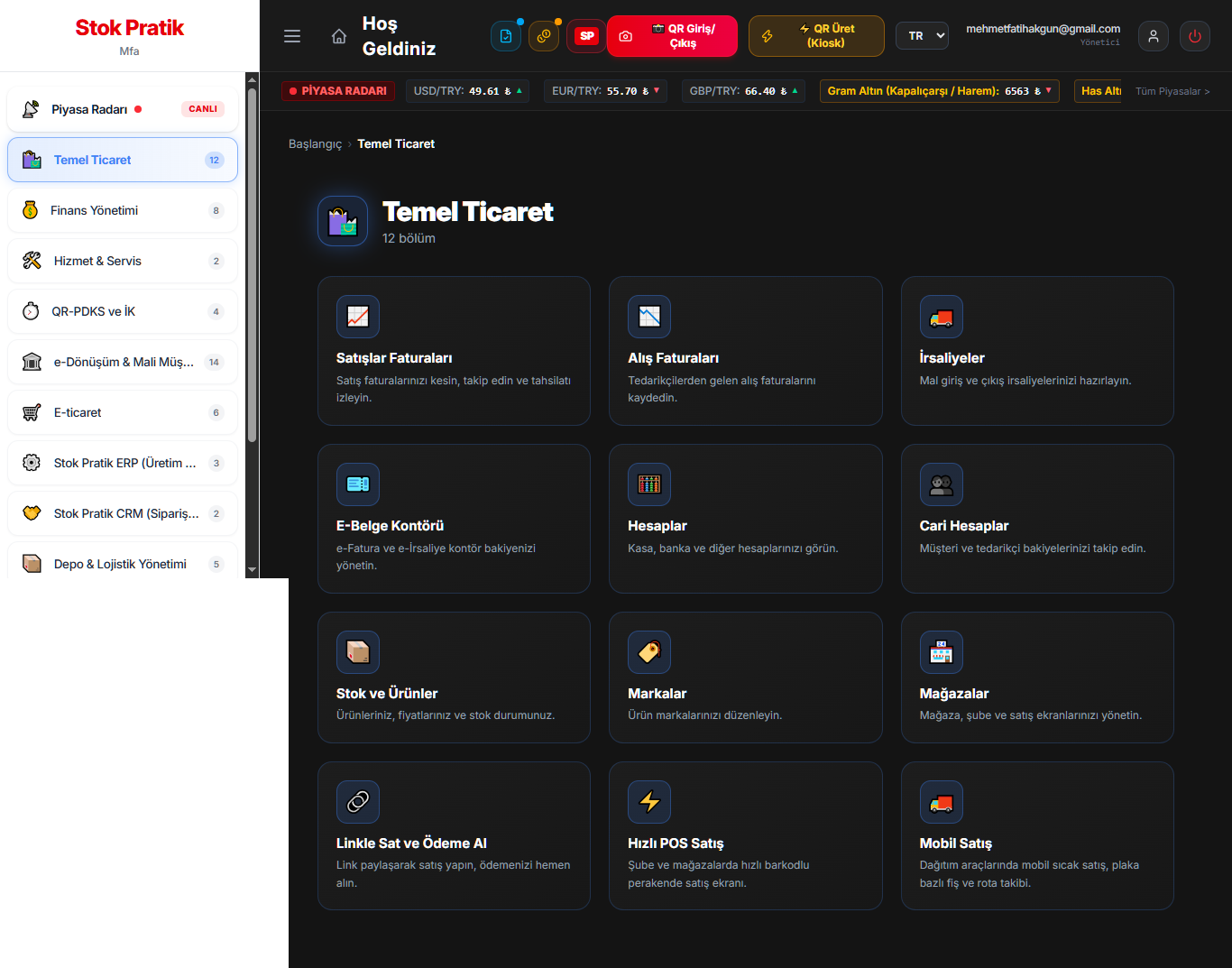Click the GBP/TRY rate chip
Viewport: 1232px width, 968px height.
coord(744,91)
